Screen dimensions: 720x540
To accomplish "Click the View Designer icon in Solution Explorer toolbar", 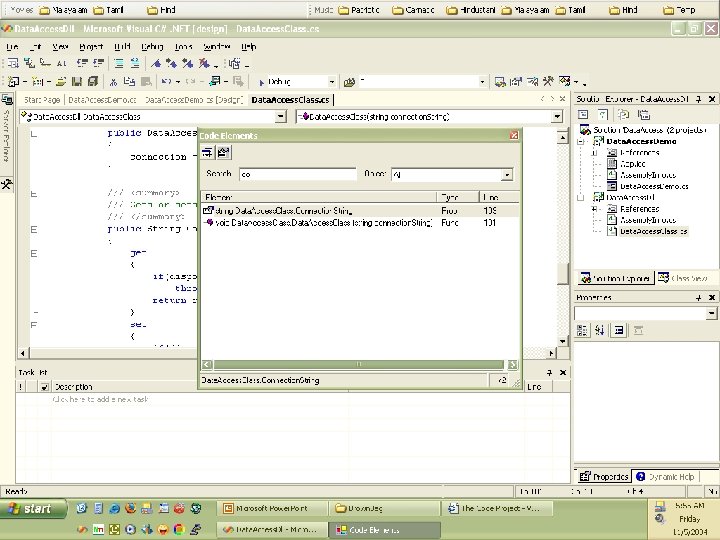I will (603, 115).
